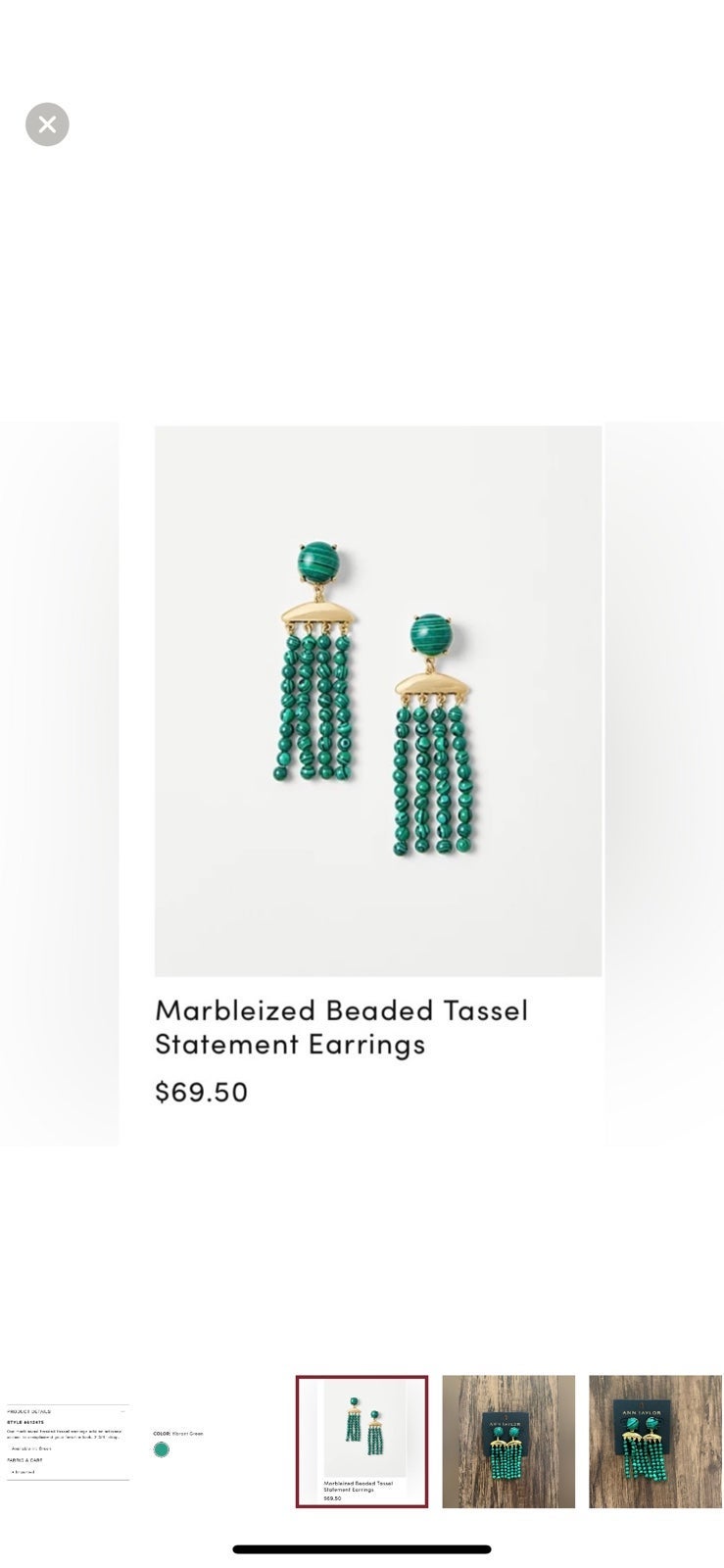Viewport: 724px width, 1568px height.
Task: Tap the product title inside the selected thumbnail
Action: tap(359, 1486)
